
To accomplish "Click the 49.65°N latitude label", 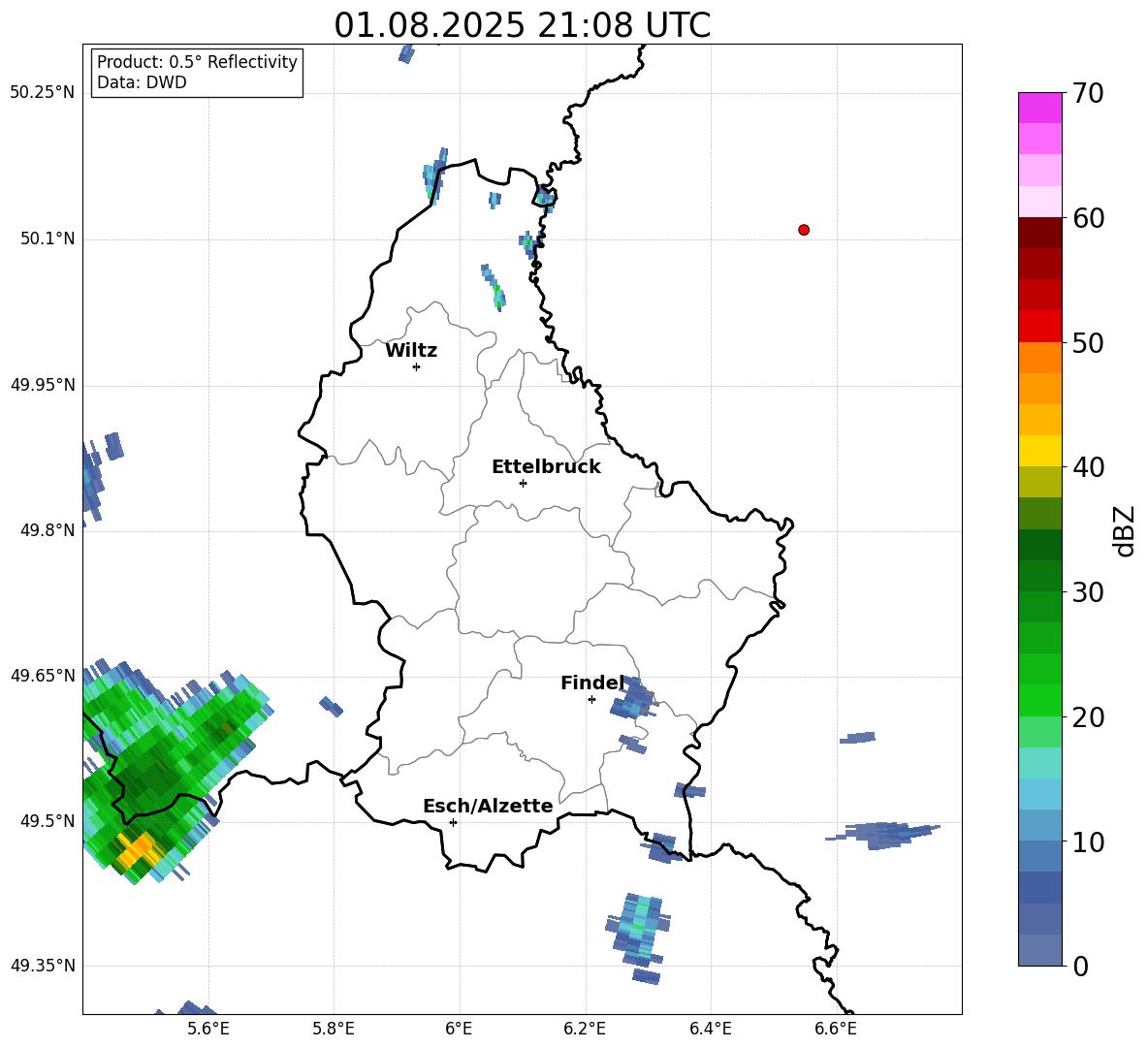I will point(43,675).
